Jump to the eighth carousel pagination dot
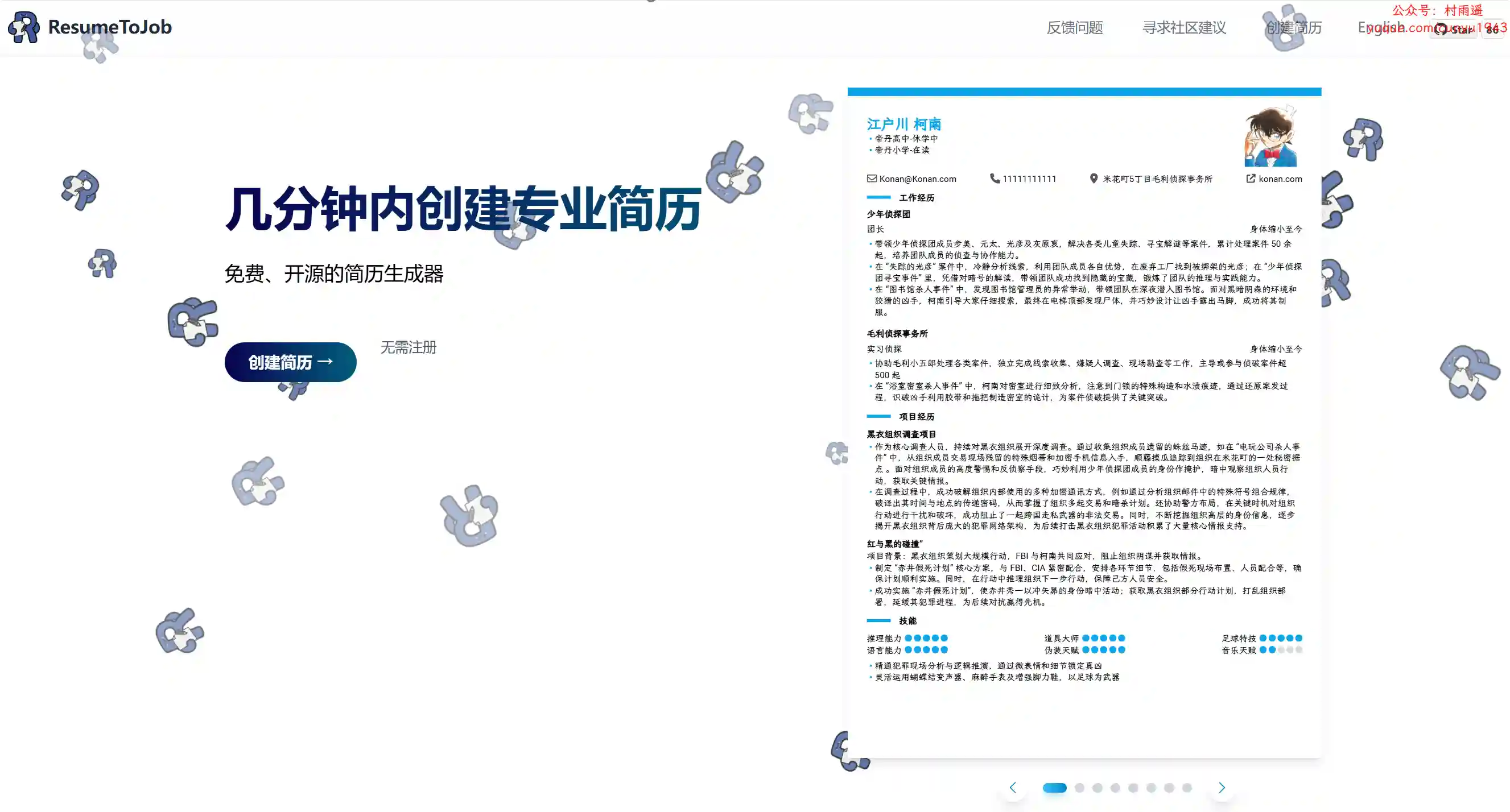The width and height of the screenshot is (1510, 812). [1187, 788]
